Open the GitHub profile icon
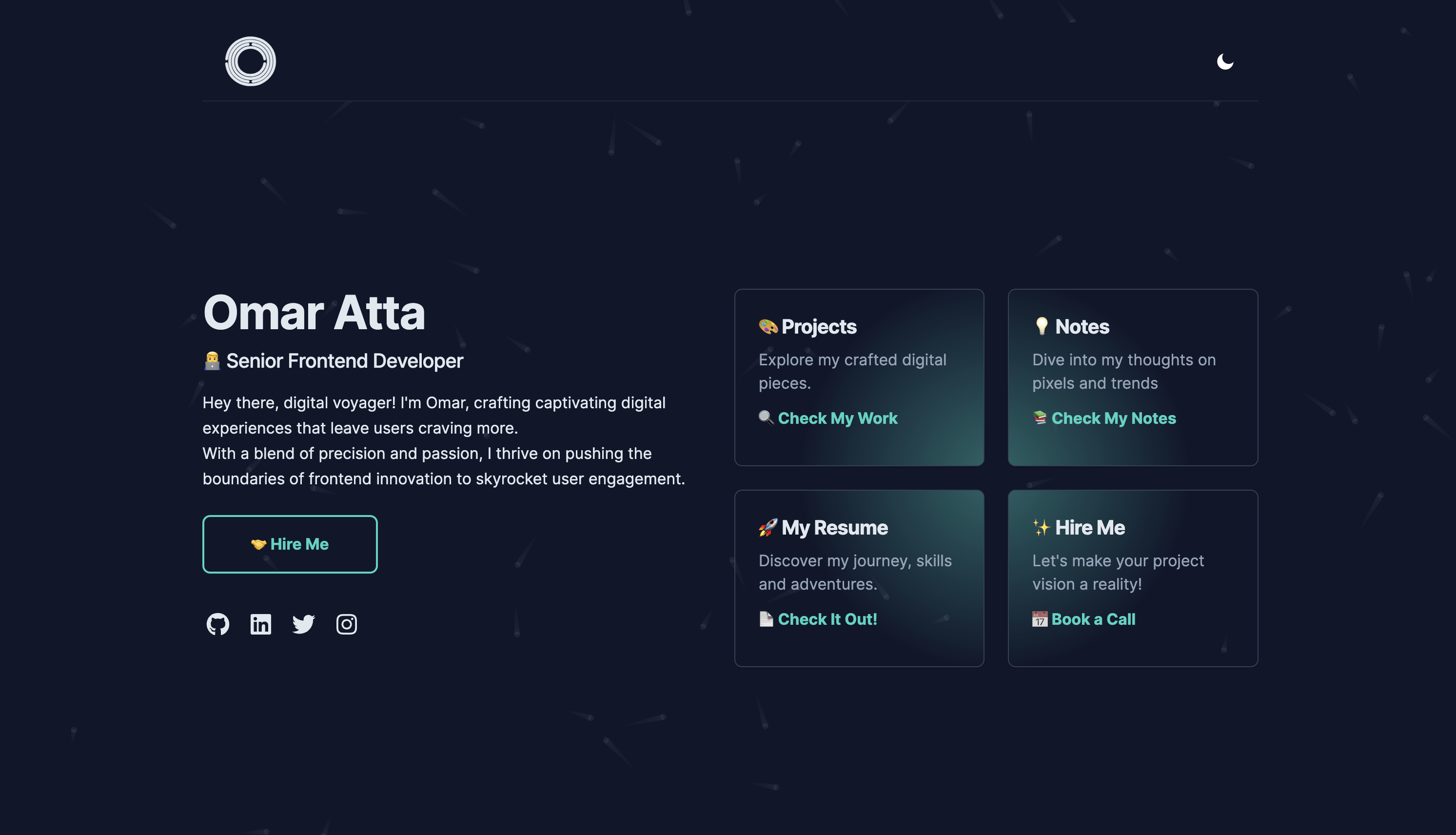Screen dimensions: 1456x835 coord(218,624)
